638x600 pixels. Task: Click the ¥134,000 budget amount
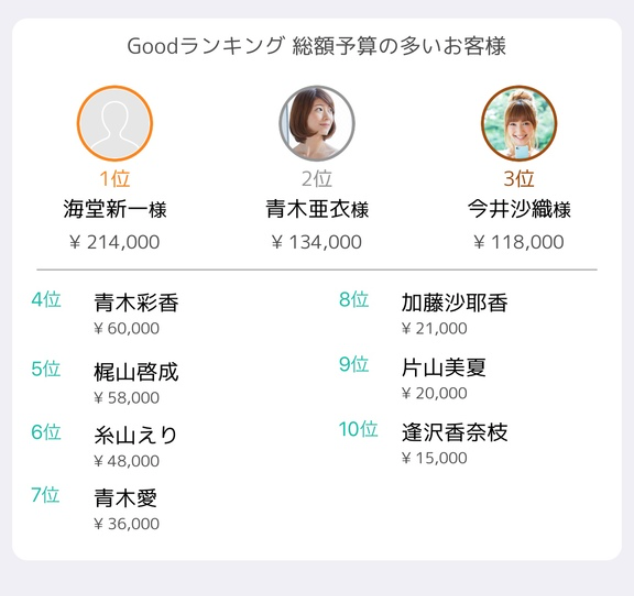[316, 242]
